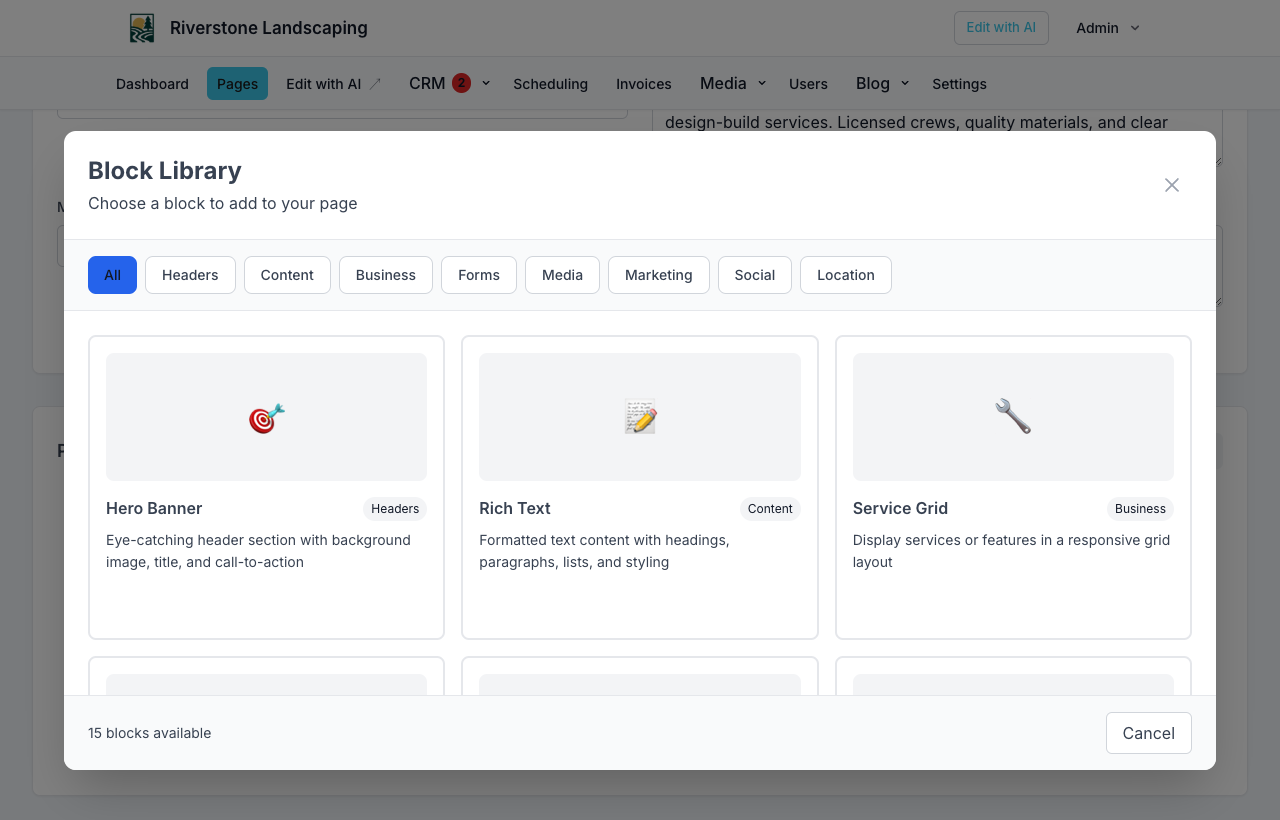Expand the CRM menu chevron
The height and width of the screenshot is (820, 1280).
(486, 83)
